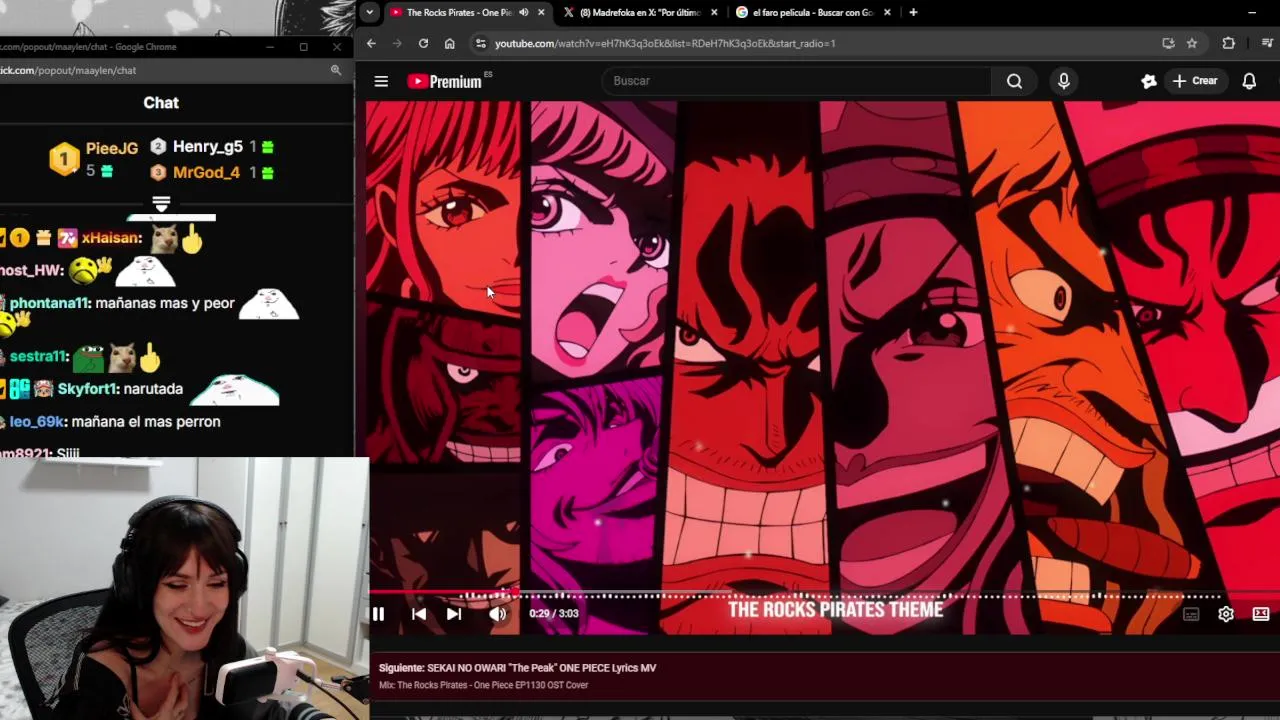Screen dimensions: 1280x720
Task: Close The Rocks Pirates tab
Action: (541, 12)
